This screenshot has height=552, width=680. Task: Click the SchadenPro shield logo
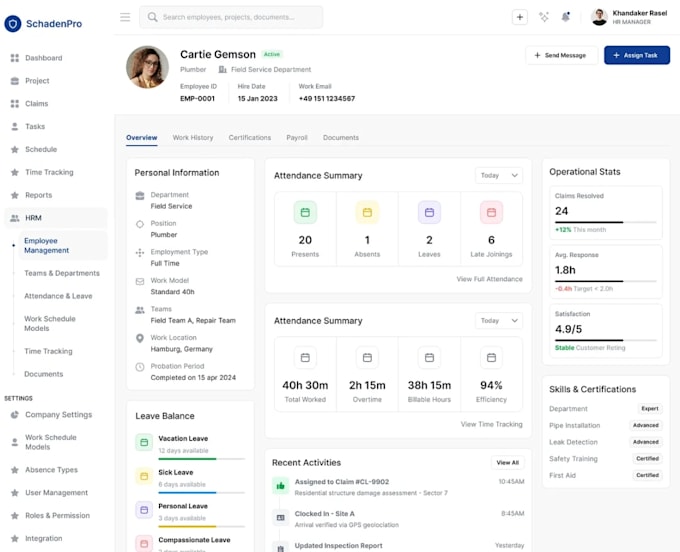[13, 23]
